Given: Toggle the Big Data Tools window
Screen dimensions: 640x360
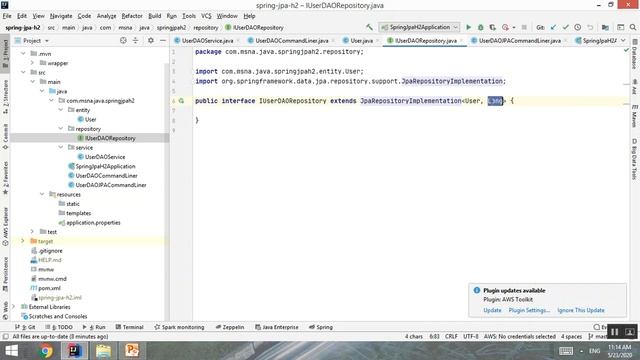Looking at the screenshot, I should [x=635, y=159].
